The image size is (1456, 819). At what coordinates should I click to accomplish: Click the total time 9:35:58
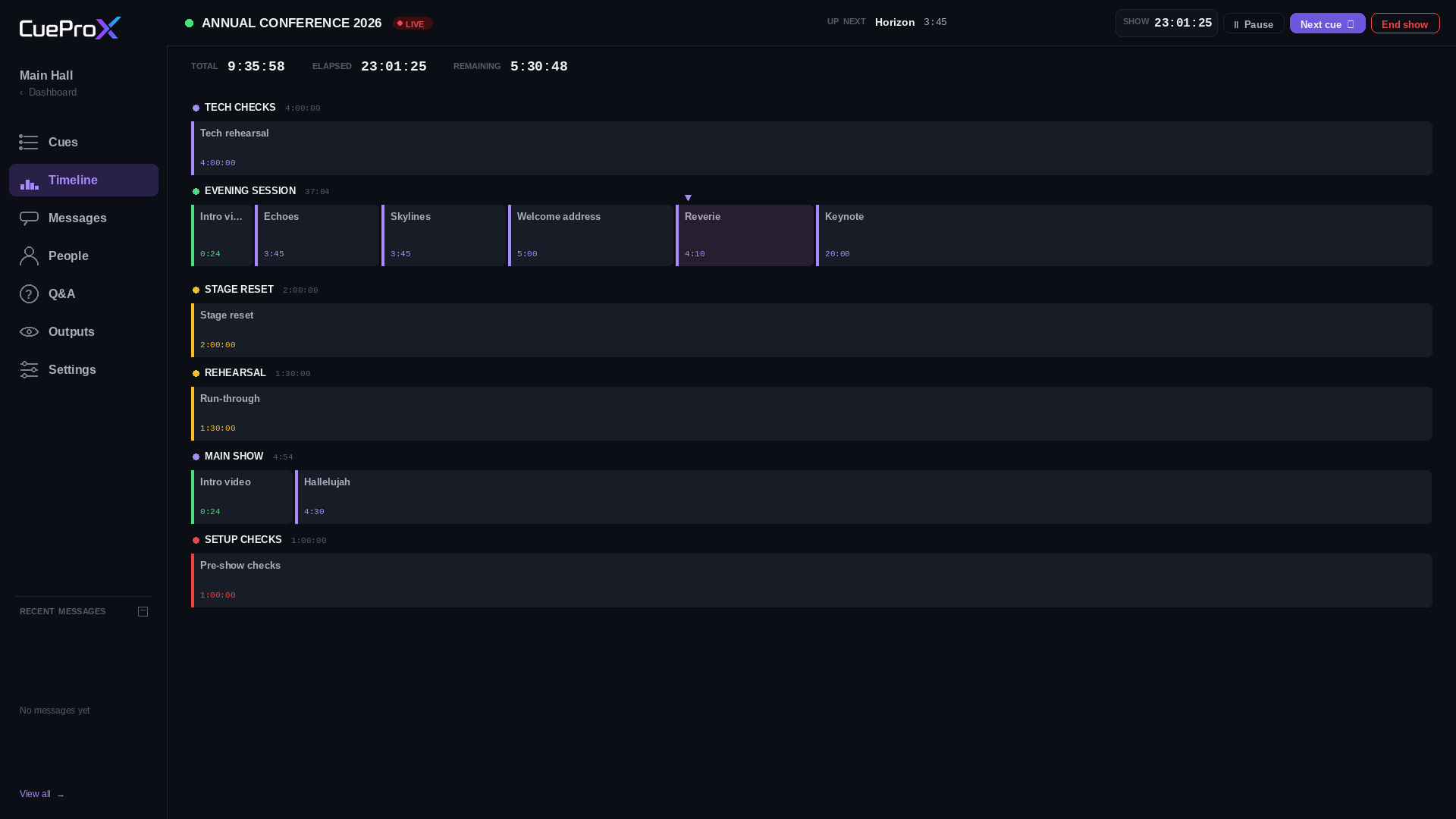click(256, 67)
